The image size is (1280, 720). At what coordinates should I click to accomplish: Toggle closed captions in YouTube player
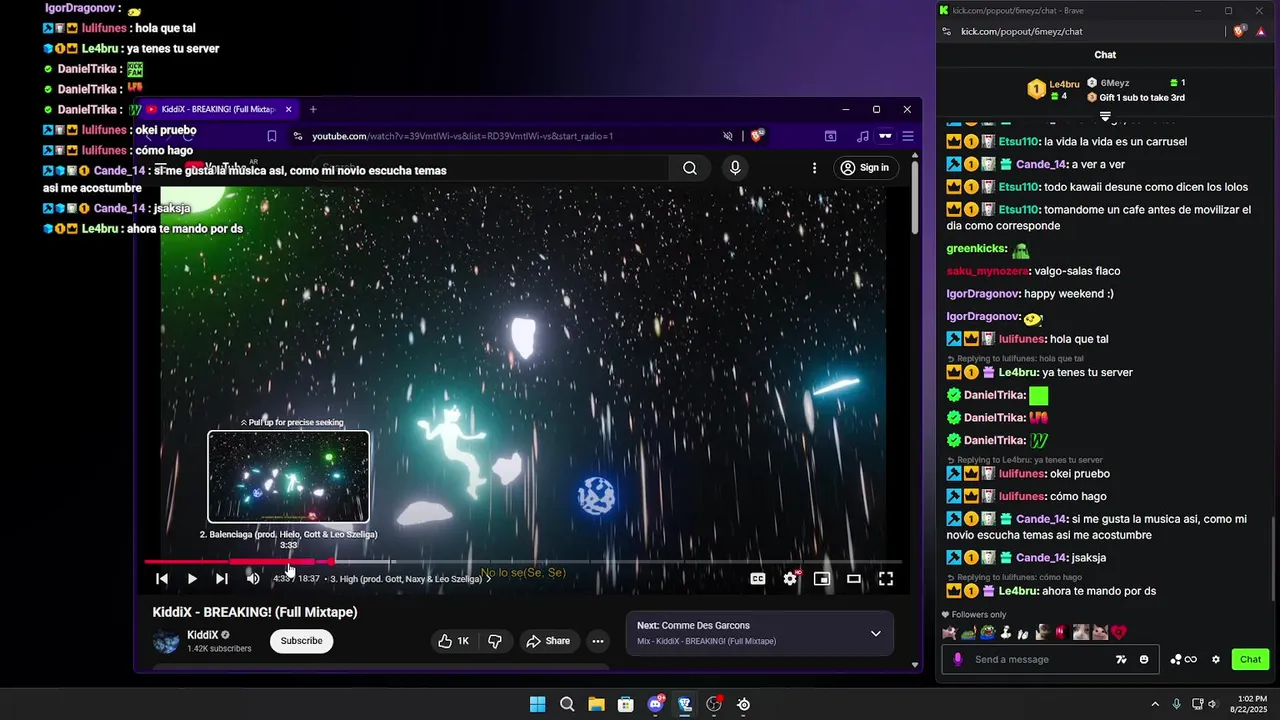758,579
